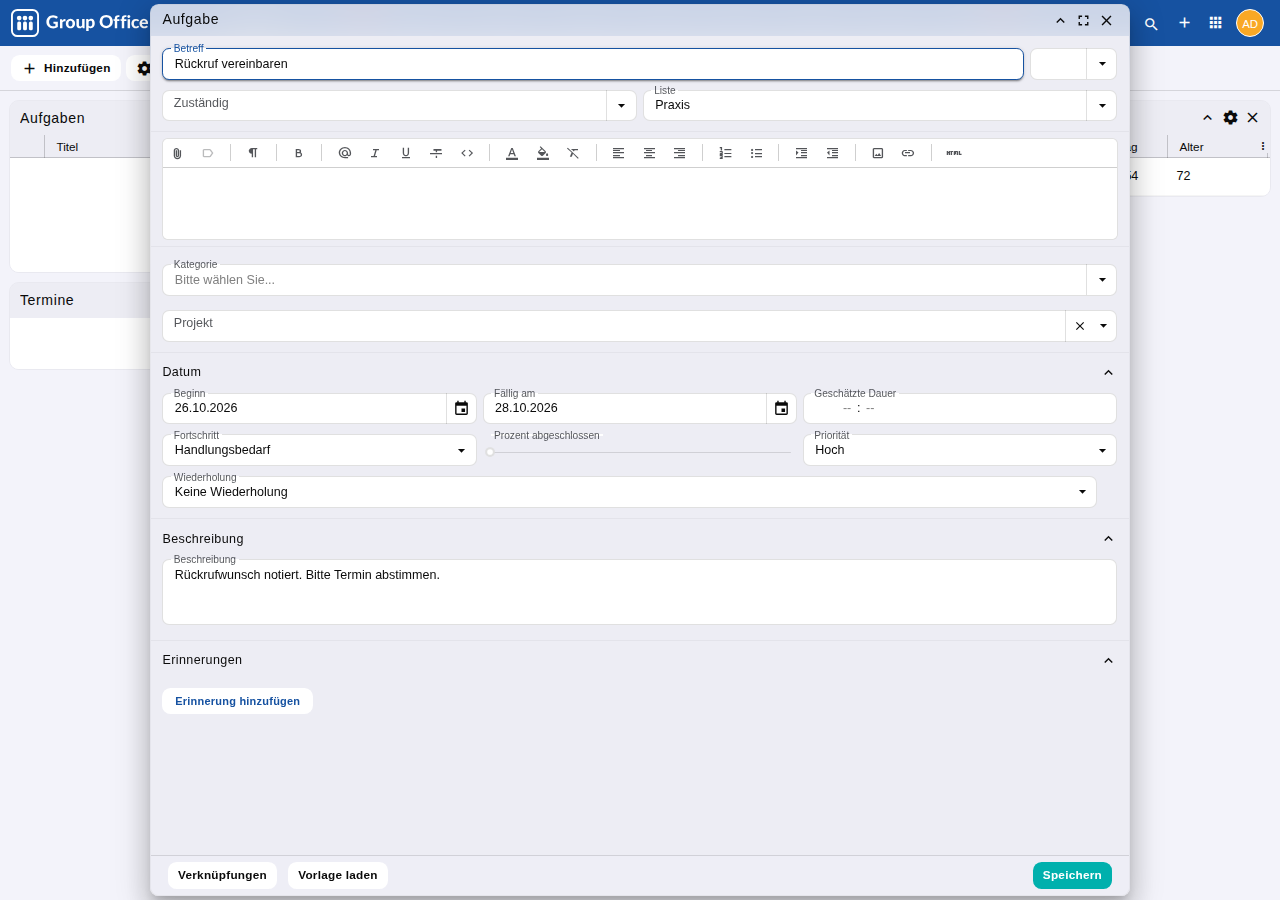This screenshot has width=1280, height=900.
Task: Align text right in the editor
Action: [680, 153]
